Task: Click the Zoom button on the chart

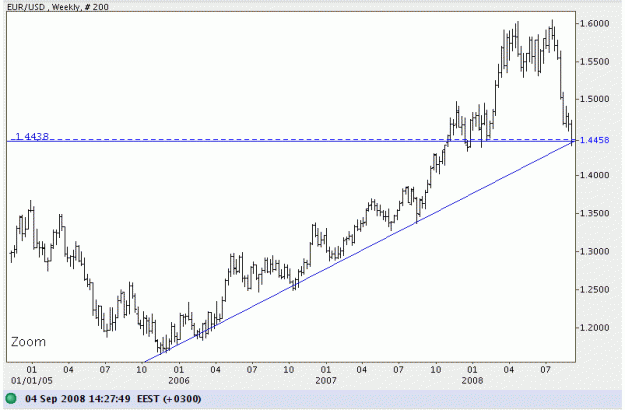Action: (28, 342)
